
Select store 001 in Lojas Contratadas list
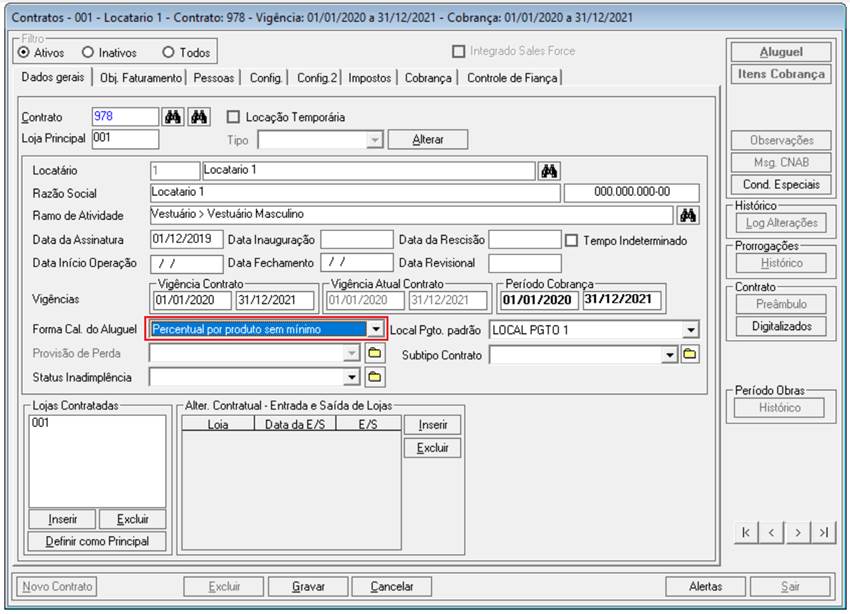point(41,423)
